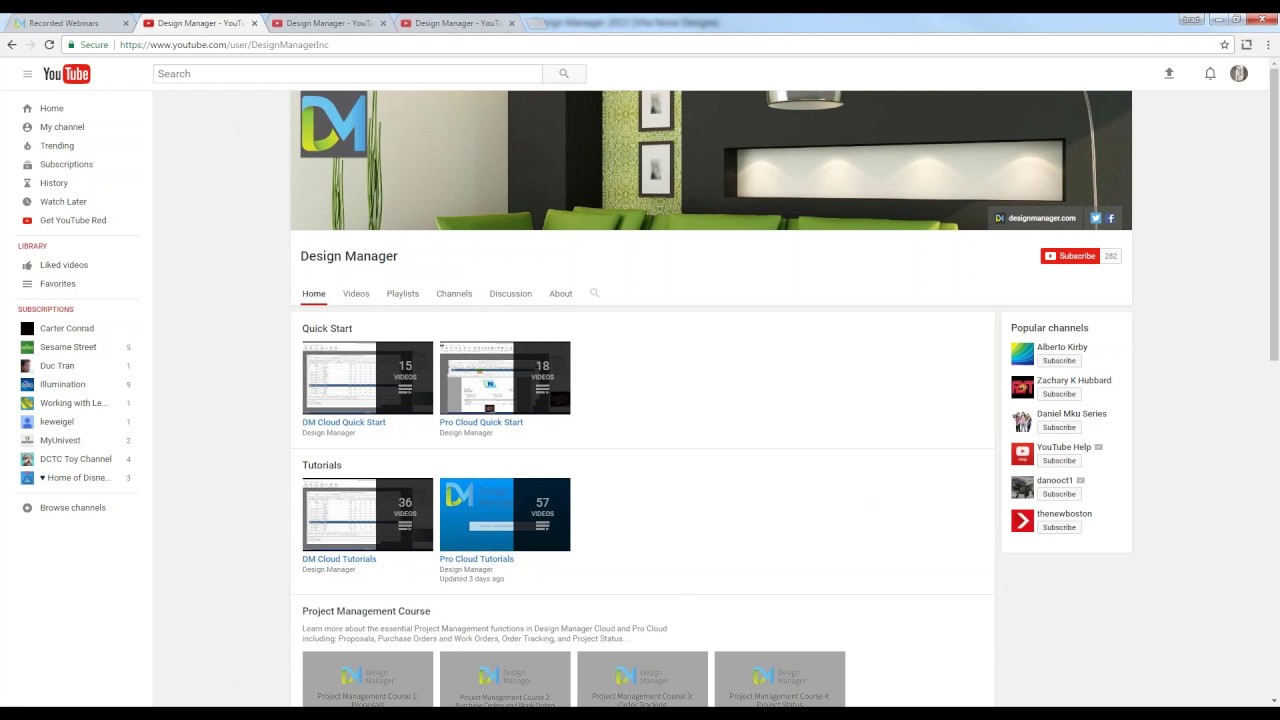This screenshot has width=1280, height=720.
Task: Switch to the Discussion tab
Action: click(x=510, y=294)
